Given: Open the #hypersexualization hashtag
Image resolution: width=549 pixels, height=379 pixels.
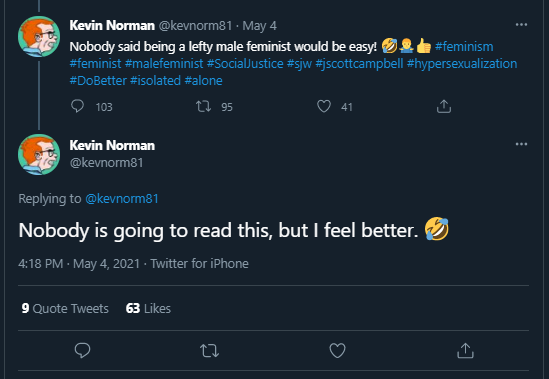Looking at the screenshot, I should [462, 64].
